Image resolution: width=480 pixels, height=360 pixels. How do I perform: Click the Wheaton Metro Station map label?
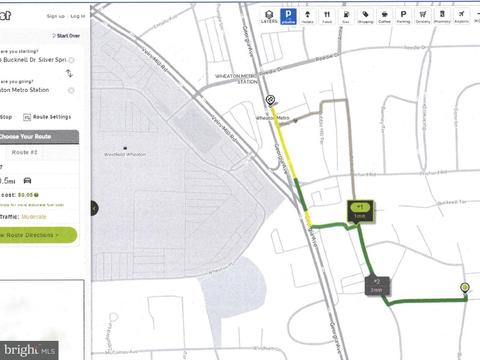[236, 79]
